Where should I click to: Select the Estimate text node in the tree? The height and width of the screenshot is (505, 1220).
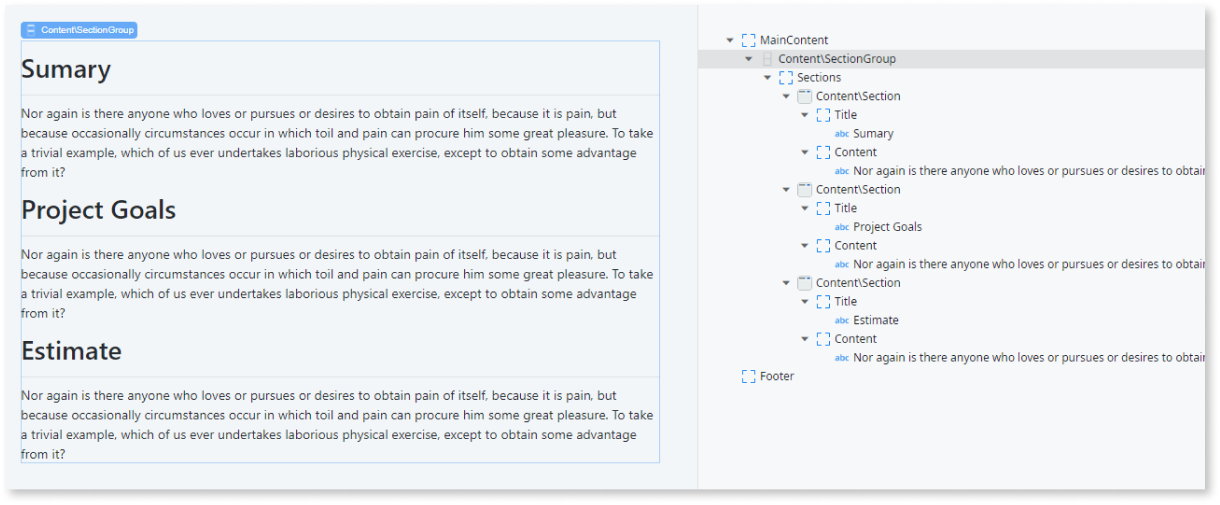(875, 321)
